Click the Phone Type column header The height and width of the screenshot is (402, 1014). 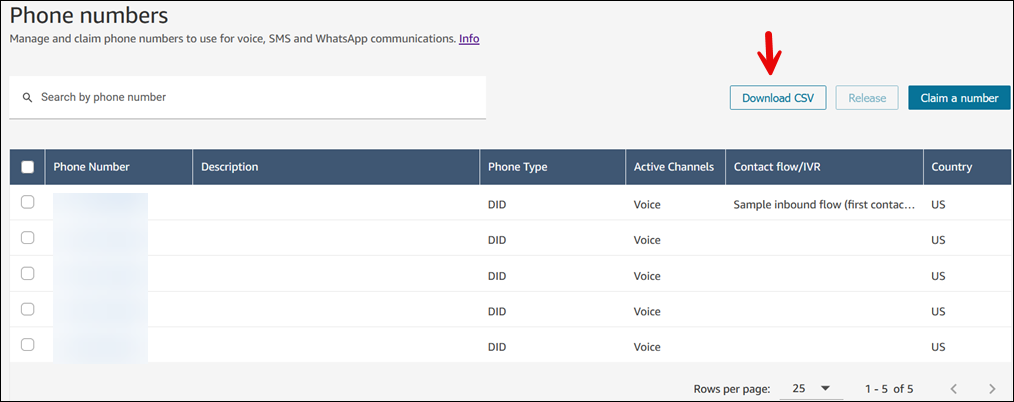click(x=517, y=167)
